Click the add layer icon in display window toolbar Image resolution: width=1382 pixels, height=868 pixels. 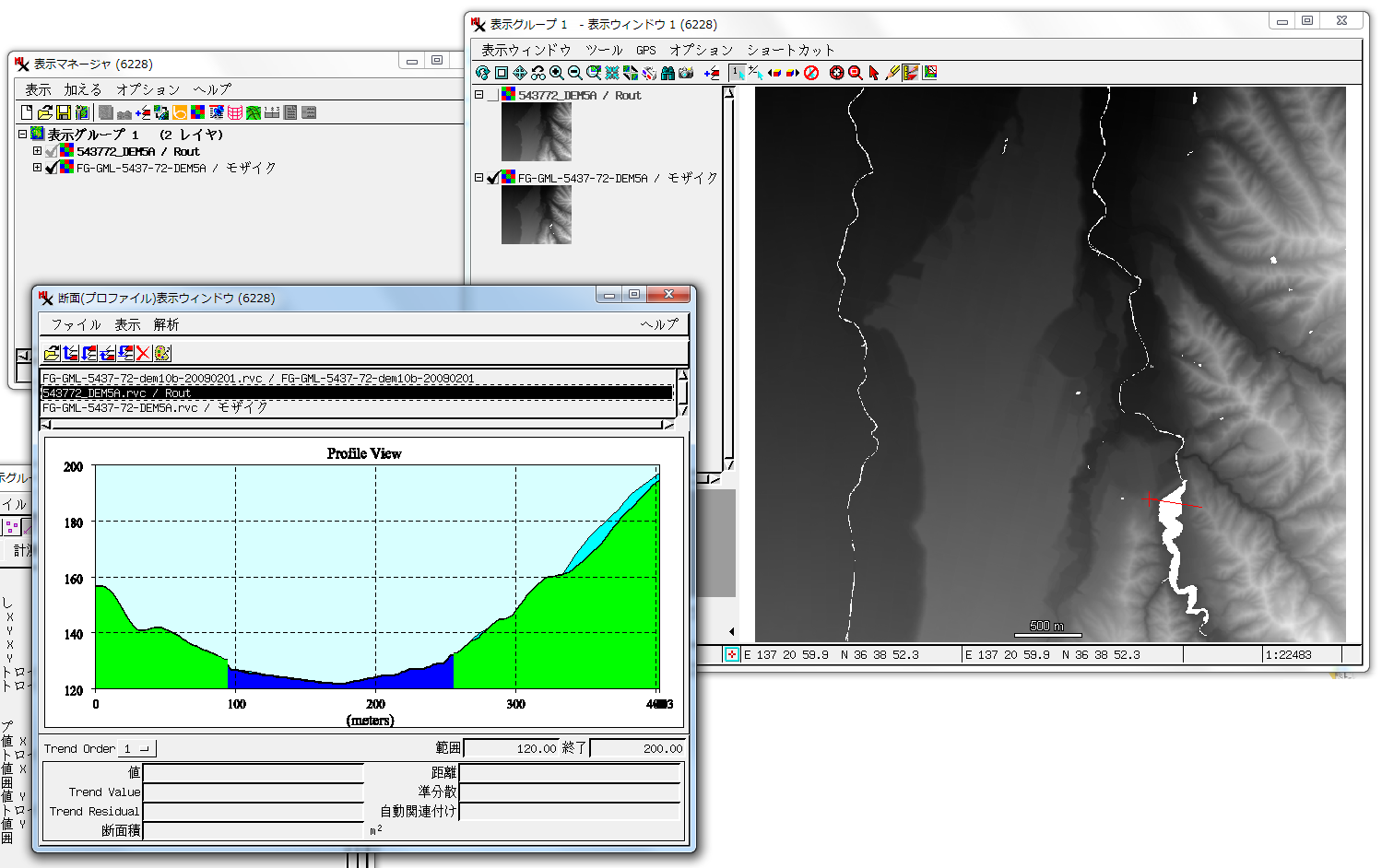coord(712,73)
